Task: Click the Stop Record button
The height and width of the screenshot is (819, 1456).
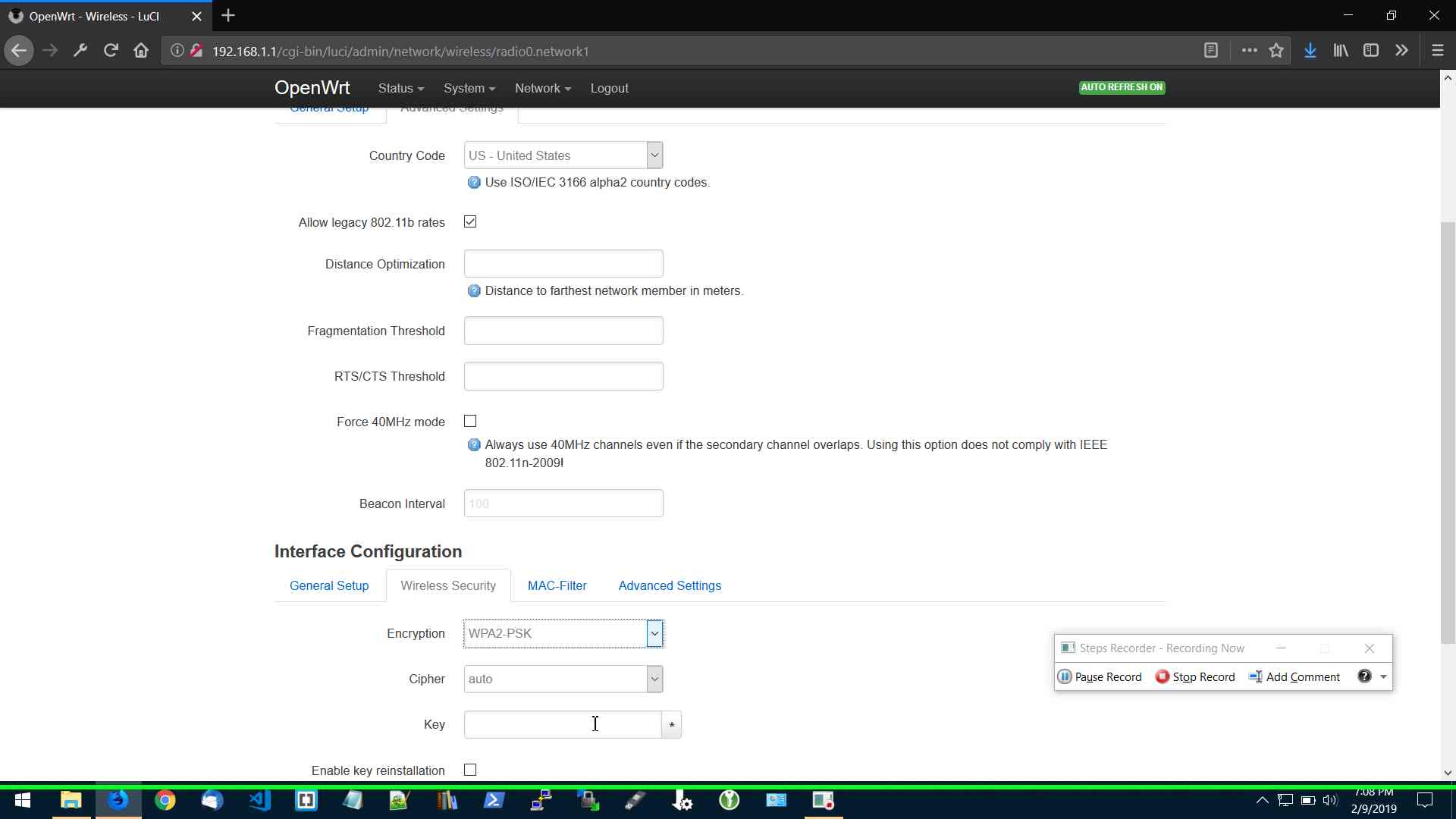Action: point(1195,676)
